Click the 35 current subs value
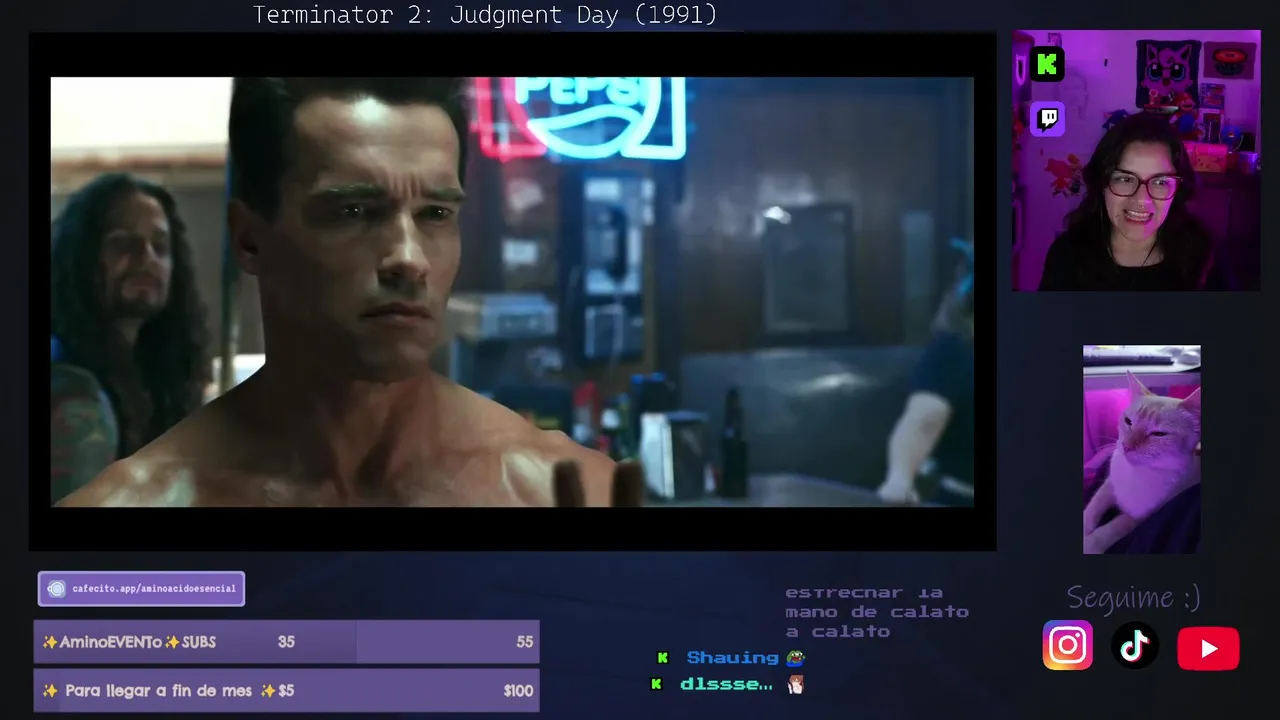This screenshot has height=720, width=1280. 286,642
